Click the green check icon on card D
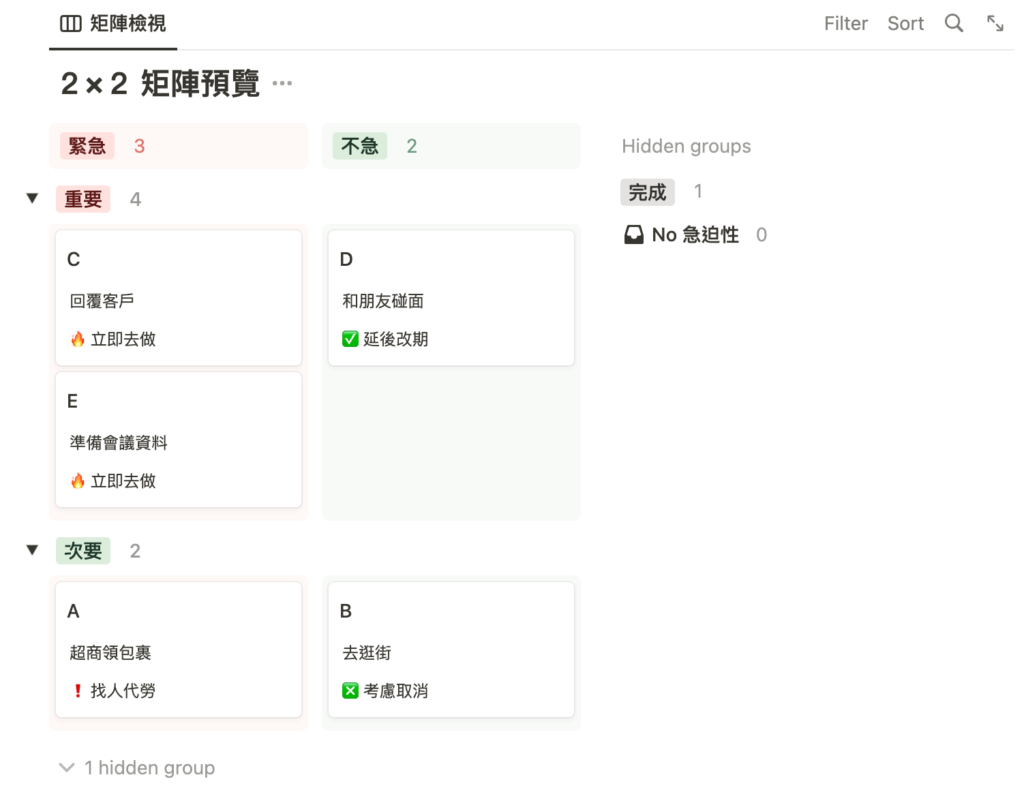The image size is (1024, 803). 349,339
